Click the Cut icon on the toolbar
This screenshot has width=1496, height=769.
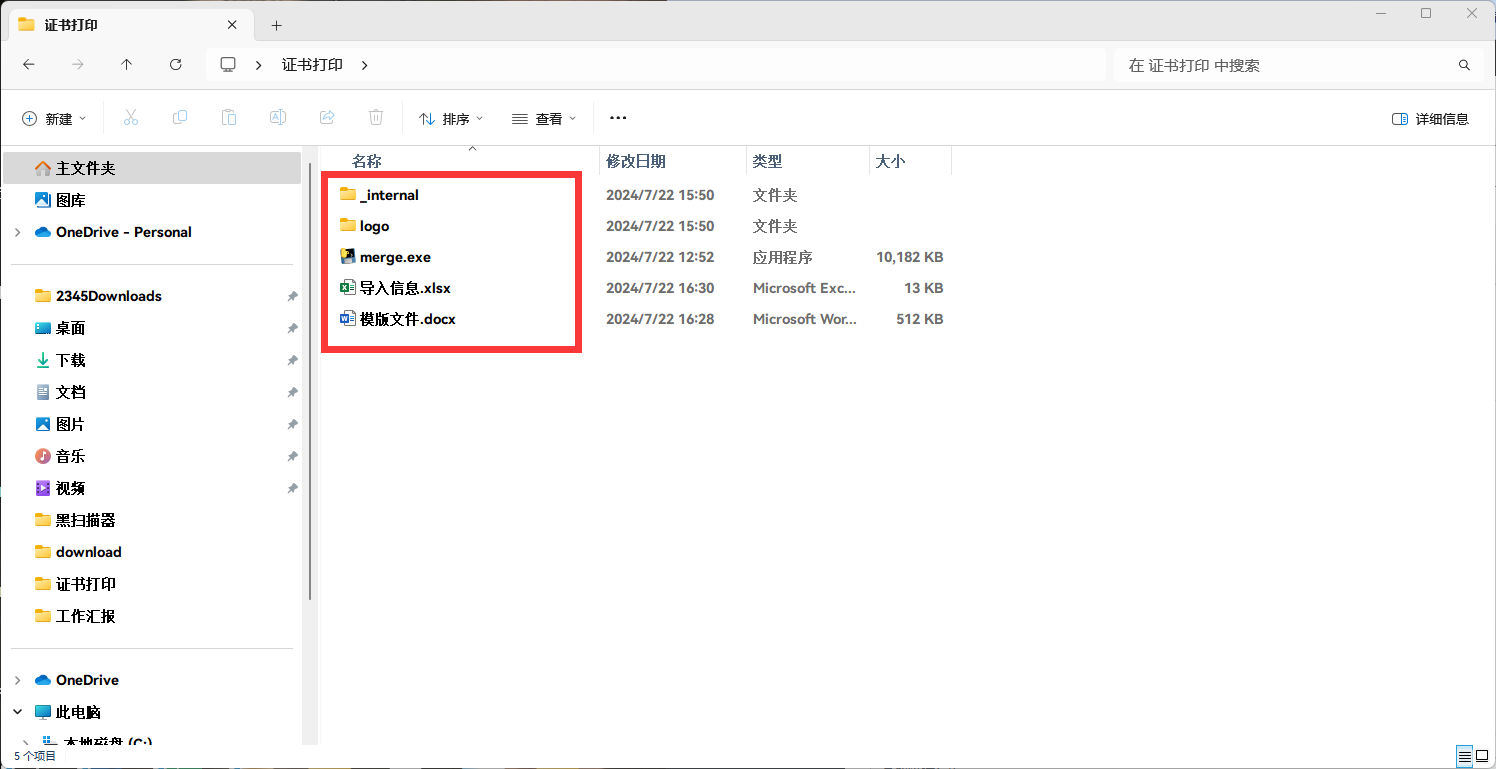tap(131, 117)
